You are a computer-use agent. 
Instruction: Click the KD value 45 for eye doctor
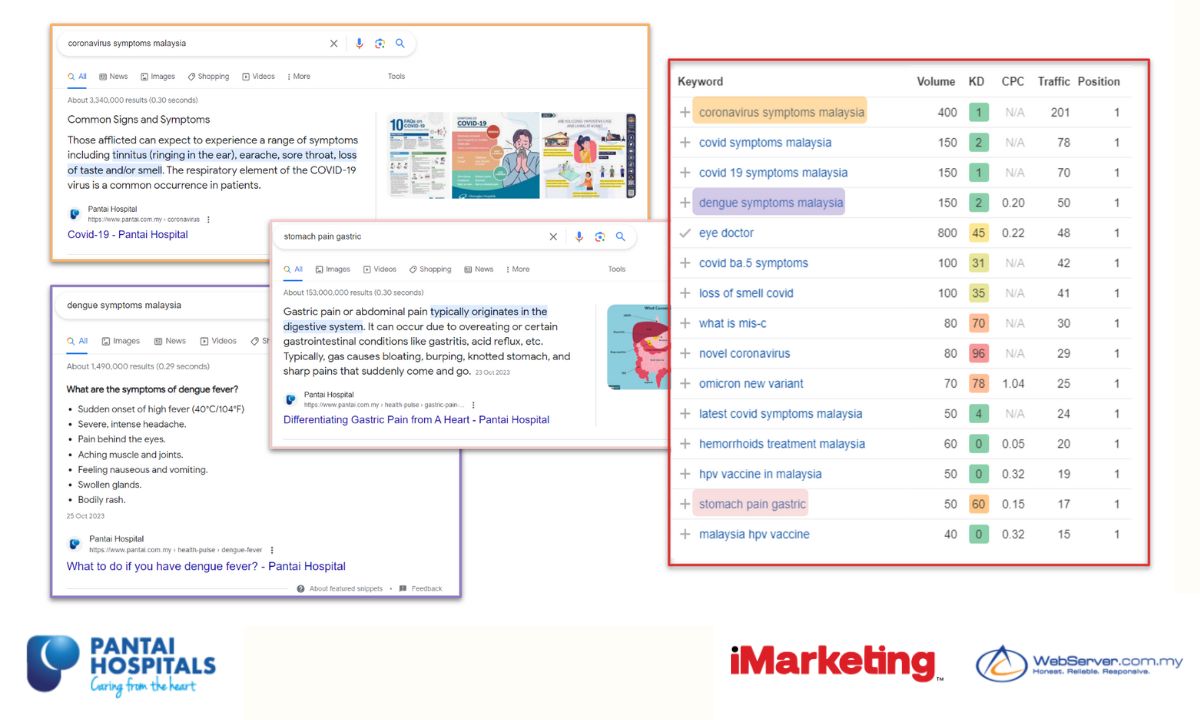pyautogui.click(x=978, y=233)
